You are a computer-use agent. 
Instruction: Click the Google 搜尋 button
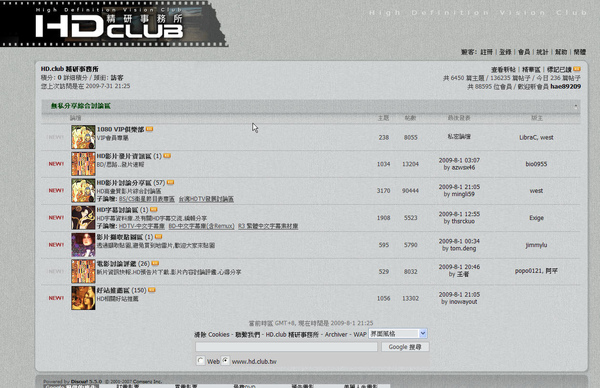click(405, 347)
